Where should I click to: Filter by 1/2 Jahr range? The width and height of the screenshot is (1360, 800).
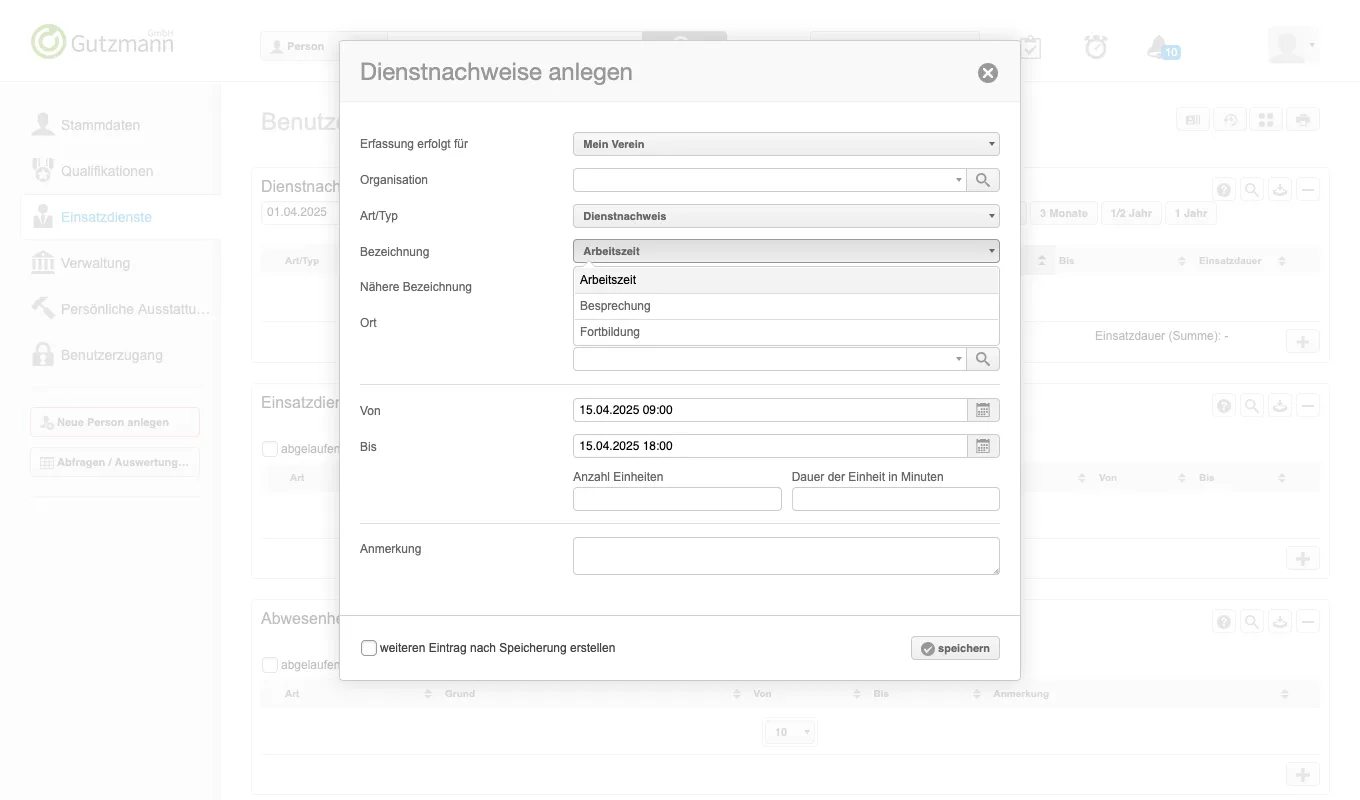1131,213
